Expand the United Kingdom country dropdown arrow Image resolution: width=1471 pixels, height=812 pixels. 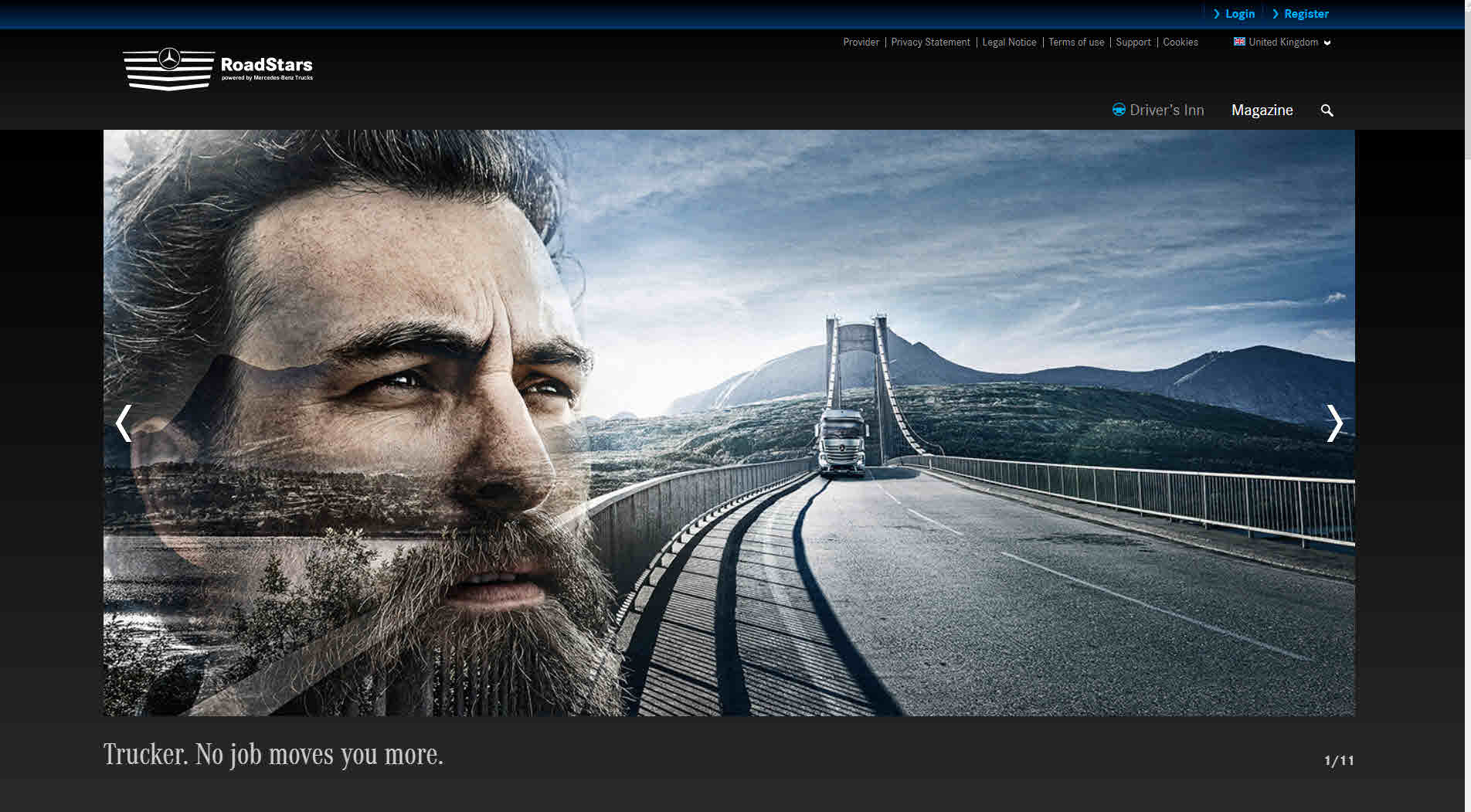(x=1327, y=42)
